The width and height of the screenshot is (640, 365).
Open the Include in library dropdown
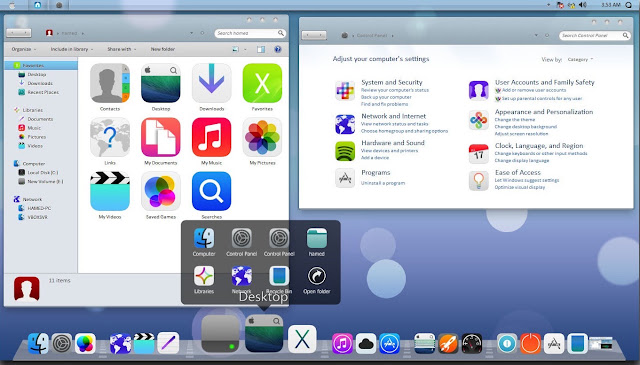click(x=72, y=49)
